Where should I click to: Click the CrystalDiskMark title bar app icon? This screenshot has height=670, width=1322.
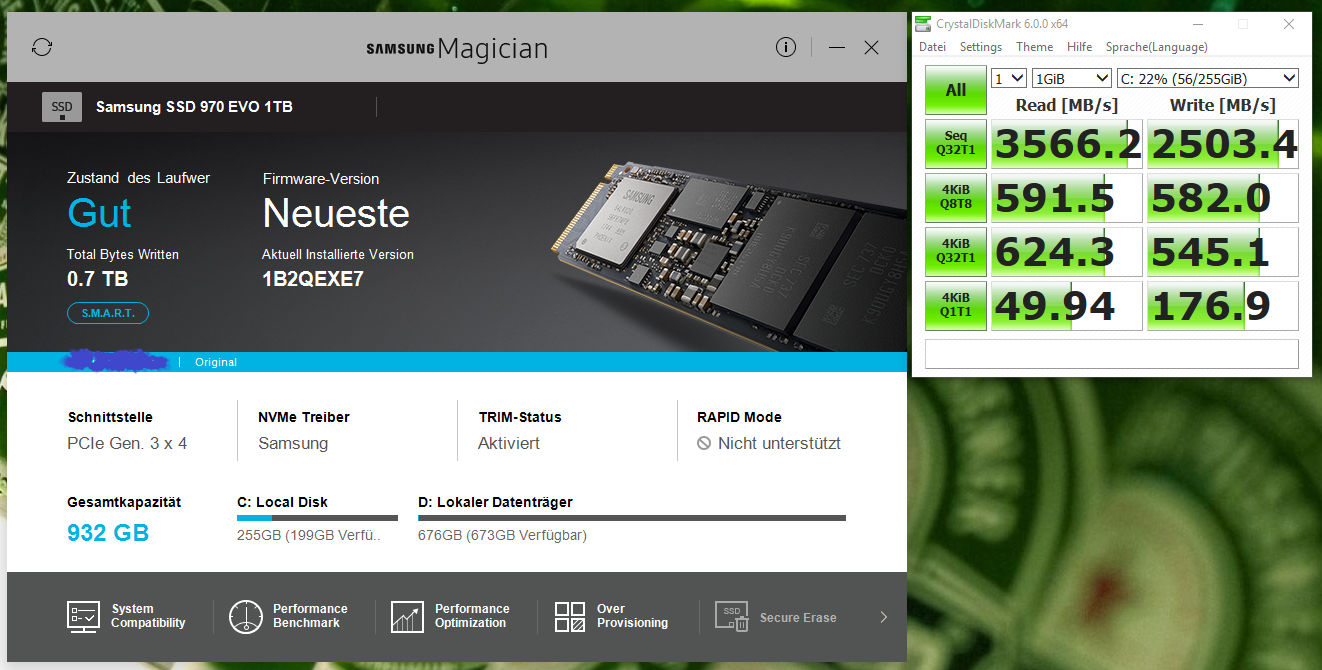(924, 23)
